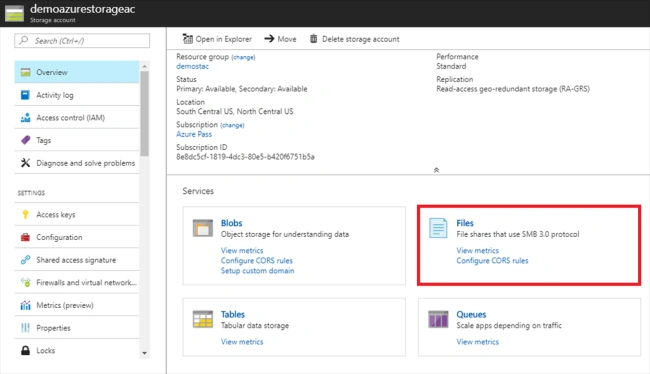Click the Move toolbar button
Viewport: 650px width, 374px height.
tap(280, 39)
